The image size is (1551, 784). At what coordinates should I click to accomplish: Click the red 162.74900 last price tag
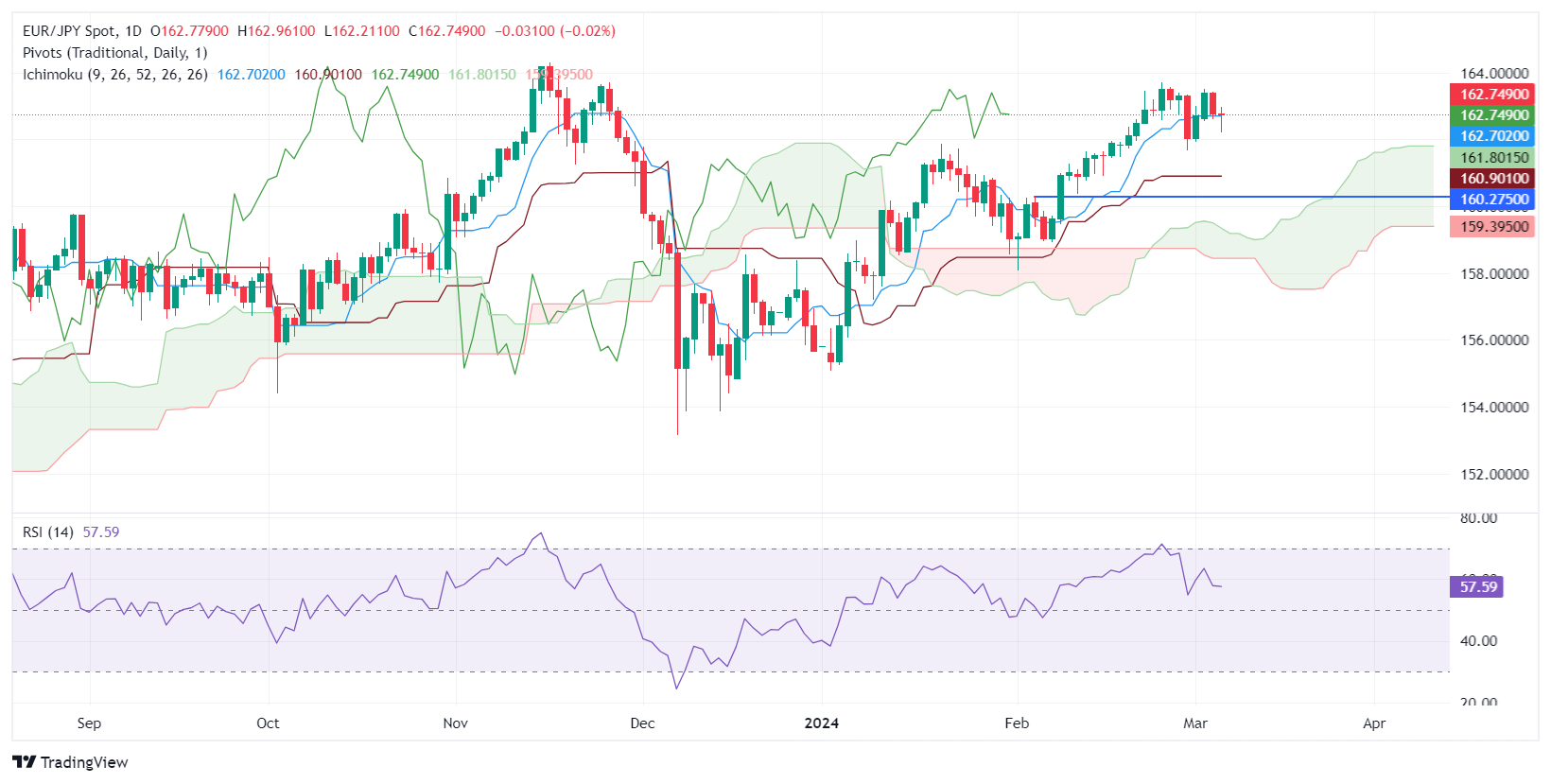pyautogui.click(x=1493, y=95)
